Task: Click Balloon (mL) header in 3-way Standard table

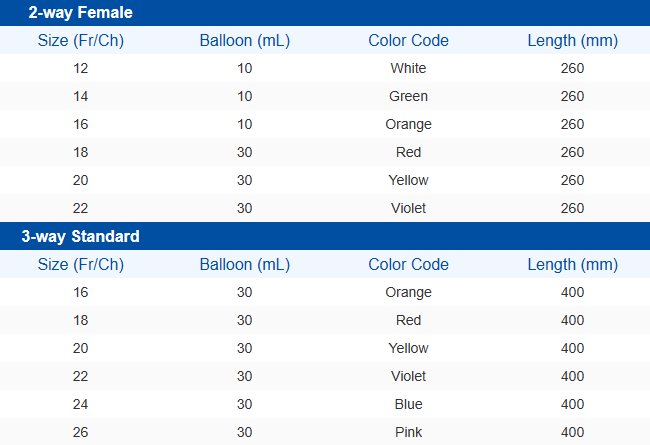Action: pos(245,265)
